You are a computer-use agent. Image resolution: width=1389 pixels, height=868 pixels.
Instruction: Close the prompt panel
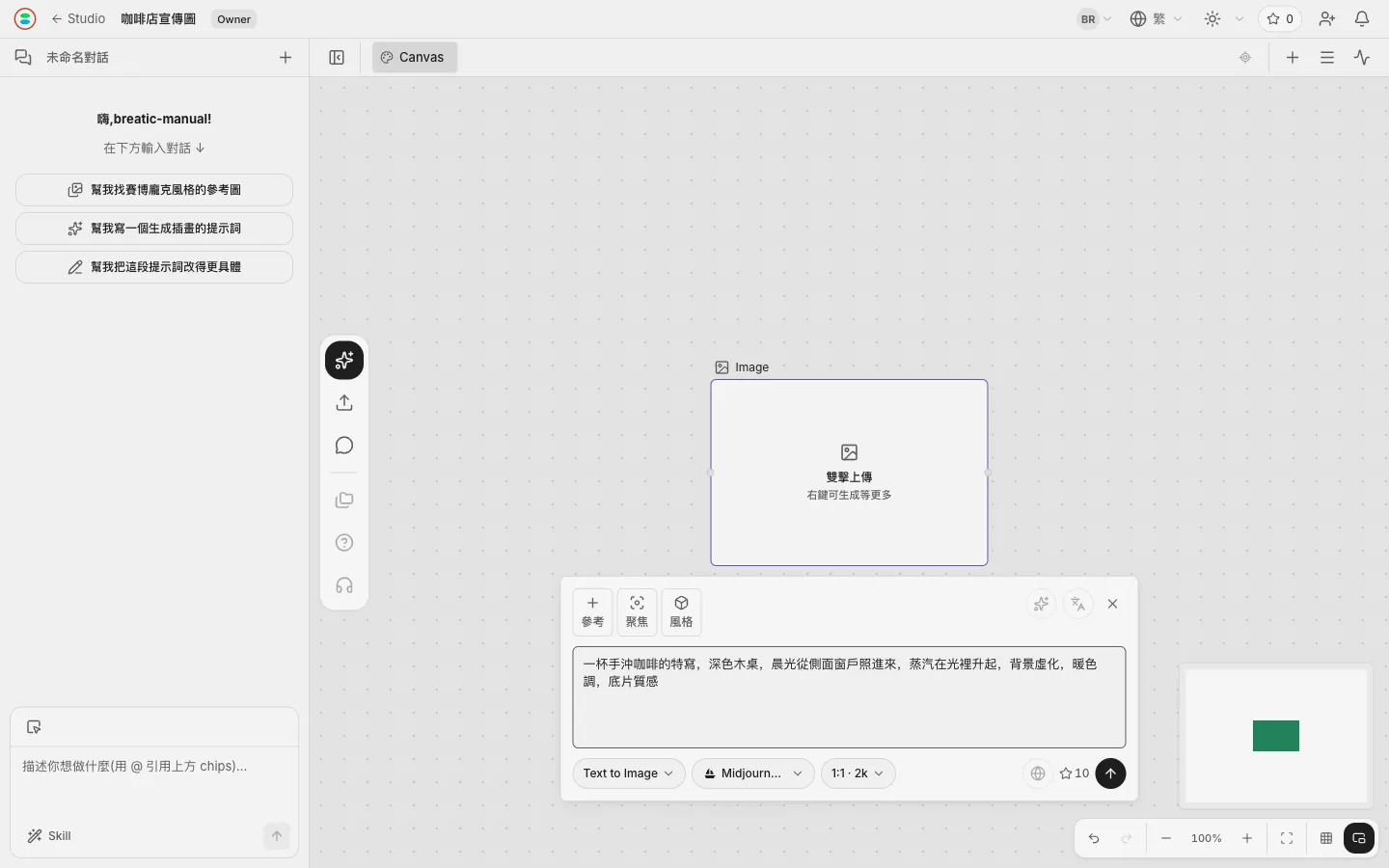tap(1112, 604)
